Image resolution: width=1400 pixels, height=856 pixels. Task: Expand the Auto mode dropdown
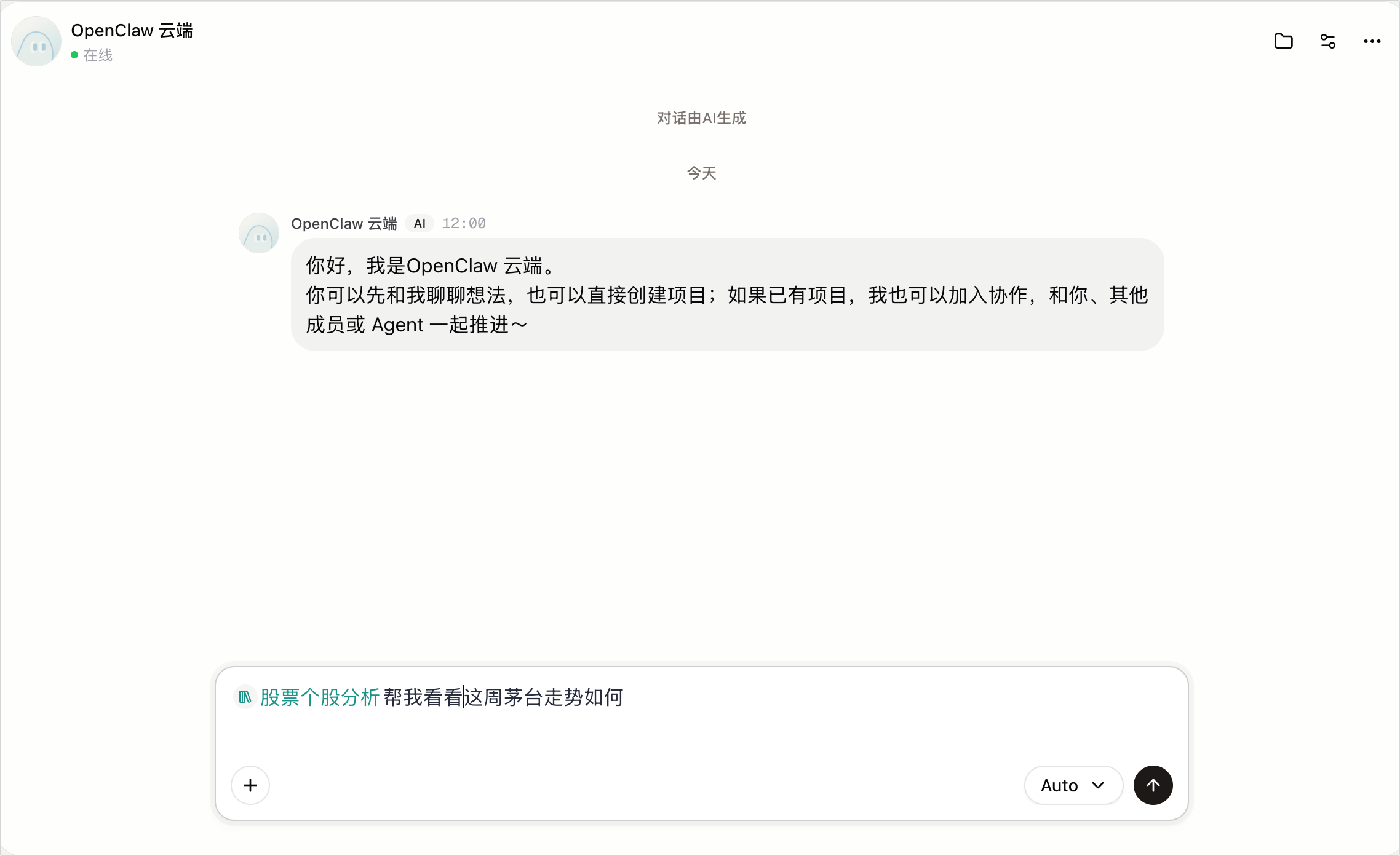1073,785
